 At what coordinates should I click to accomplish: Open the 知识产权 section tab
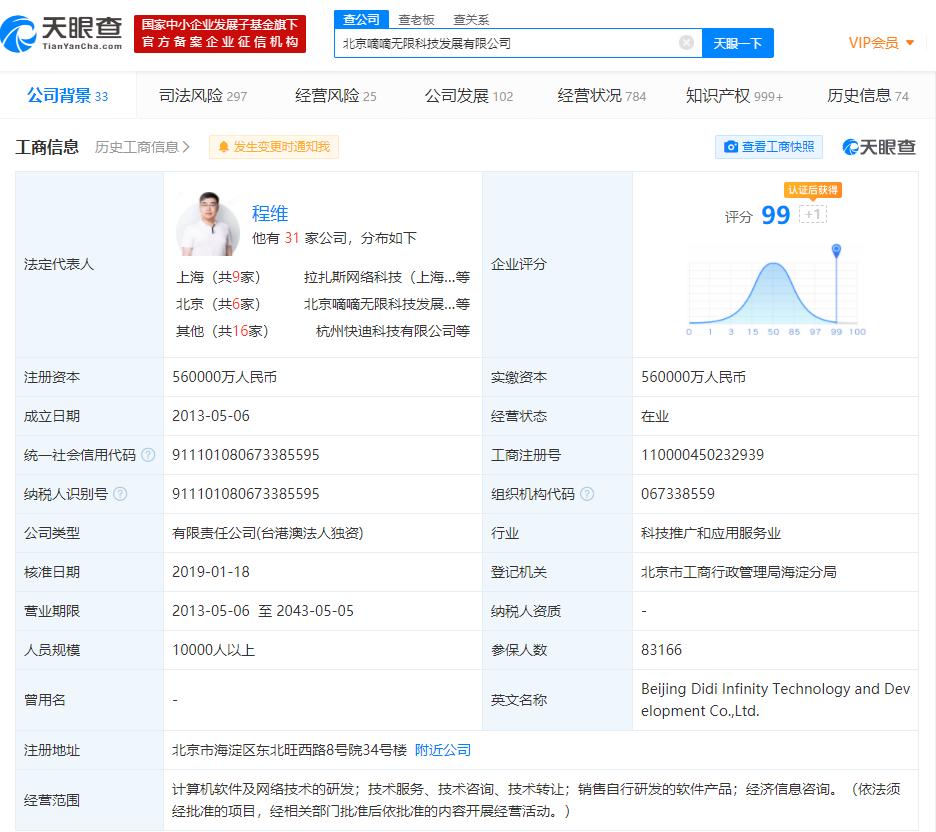tap(734, 96)
